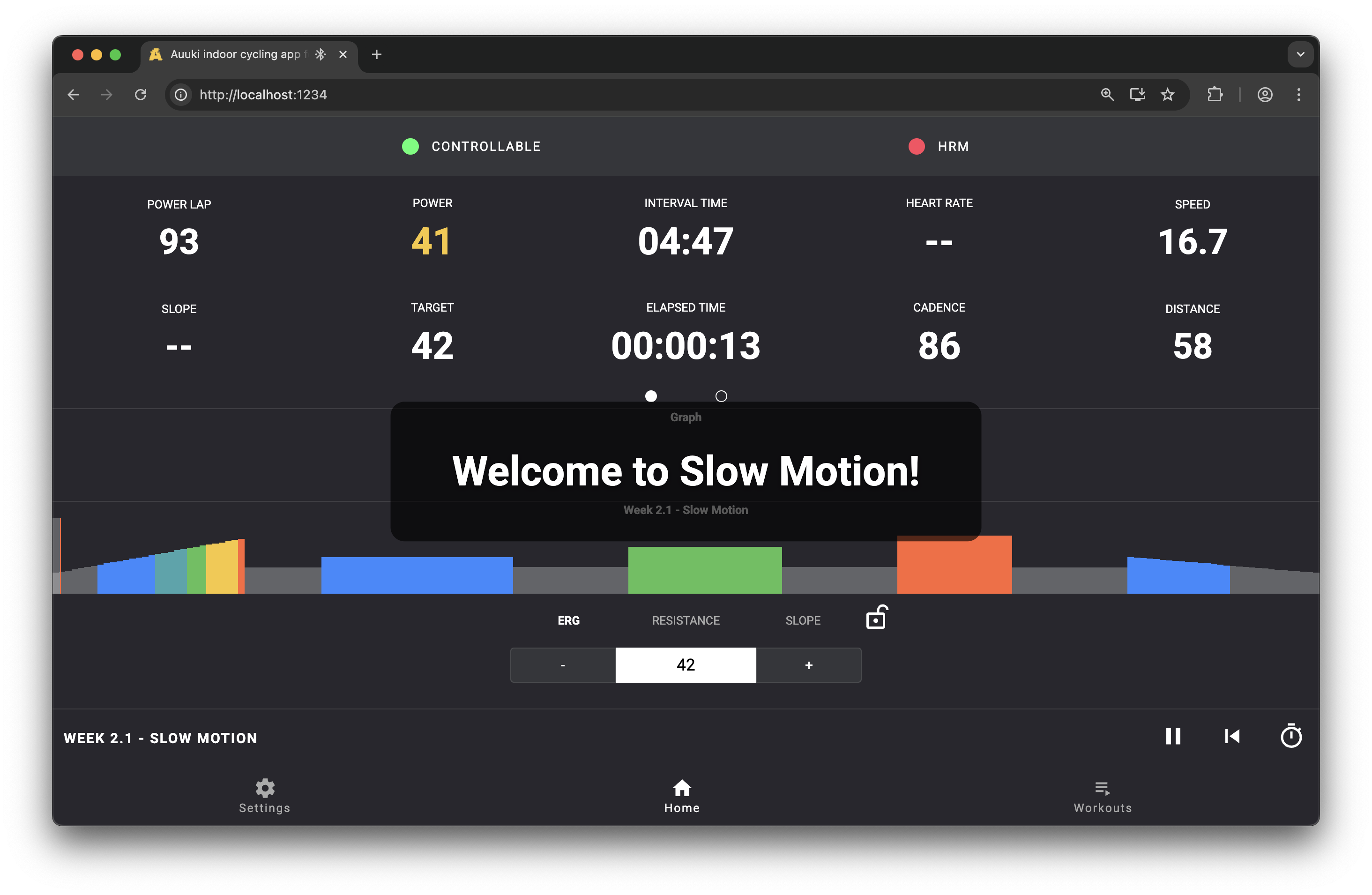Open the tab search chevron

(1300, 54)
